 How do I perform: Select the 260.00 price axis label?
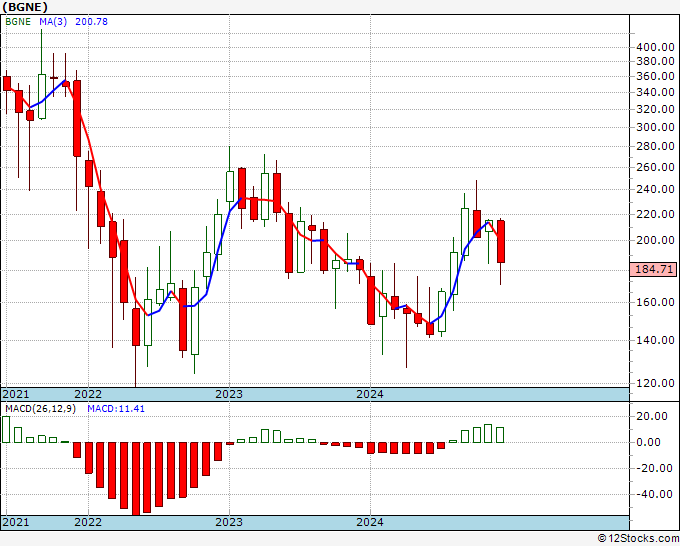[x=655, y=167]
